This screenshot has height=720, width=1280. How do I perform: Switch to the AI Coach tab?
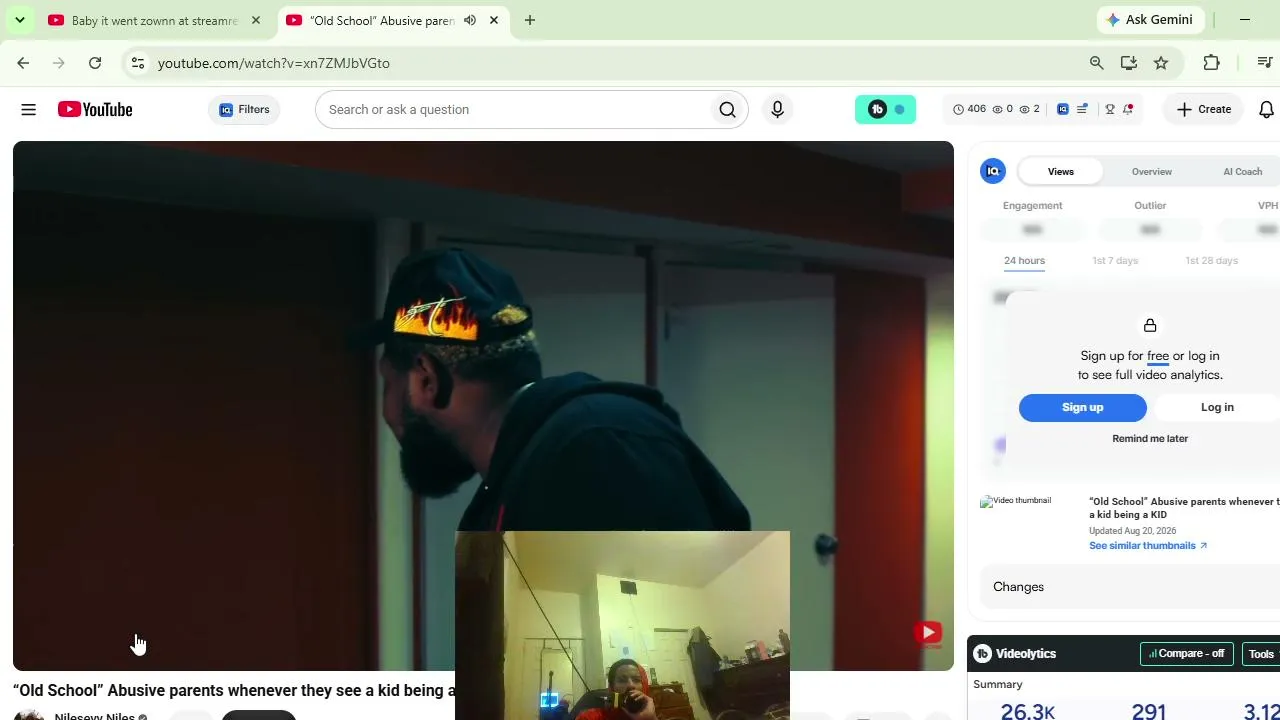1243,172
